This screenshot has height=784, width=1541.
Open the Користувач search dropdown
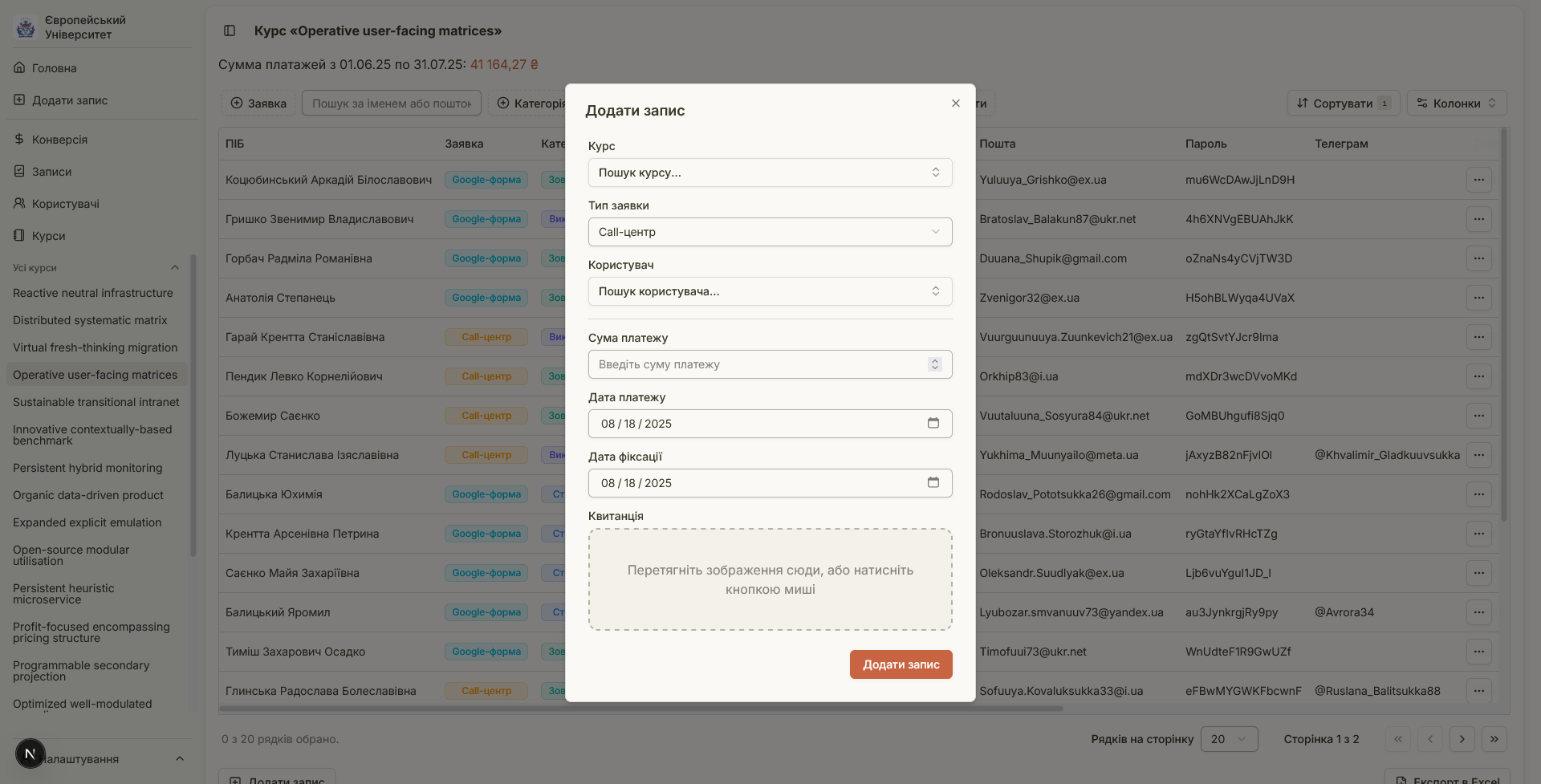(769, 291)
